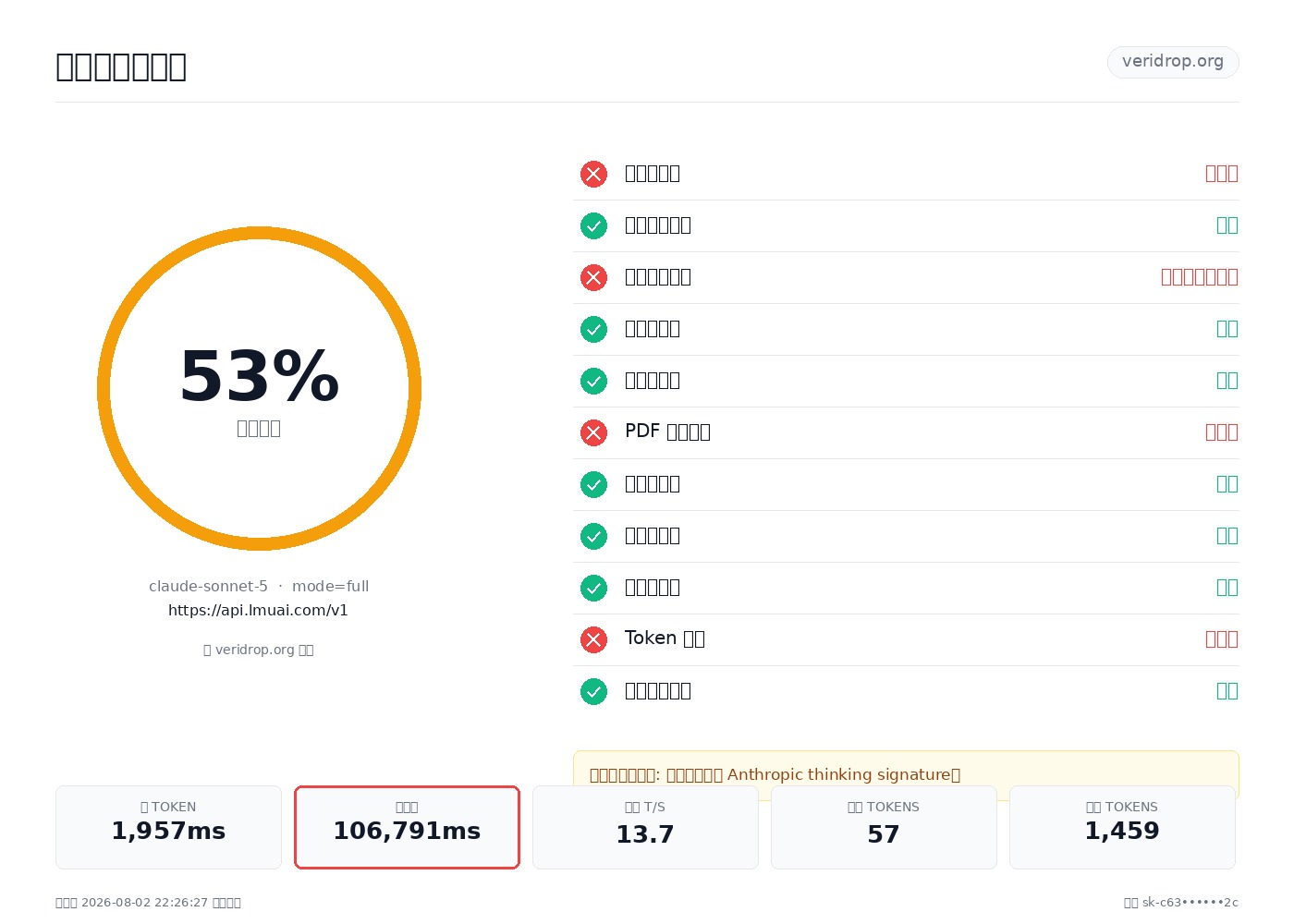Click the green check icon just above the PDF row

(593, 381)
